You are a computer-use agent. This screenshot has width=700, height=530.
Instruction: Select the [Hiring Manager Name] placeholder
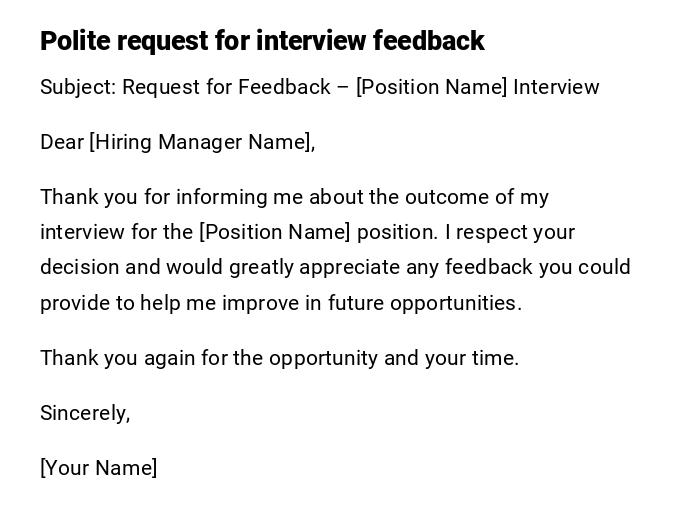click(x=200, y=142)
